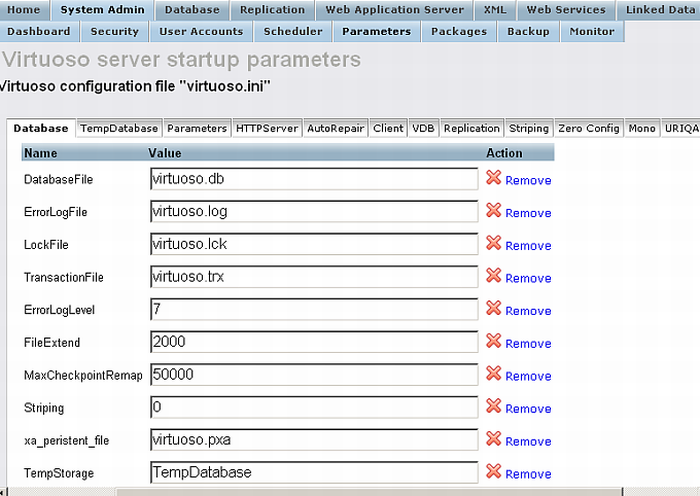Remove the Striping parameter via Remove link
Screen dimensions: 700x496
coord(528,409)
